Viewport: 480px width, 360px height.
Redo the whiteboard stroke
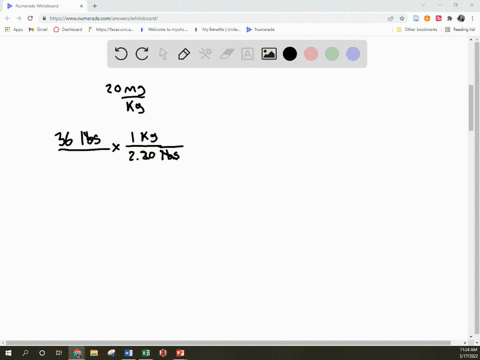click(142, 54)
